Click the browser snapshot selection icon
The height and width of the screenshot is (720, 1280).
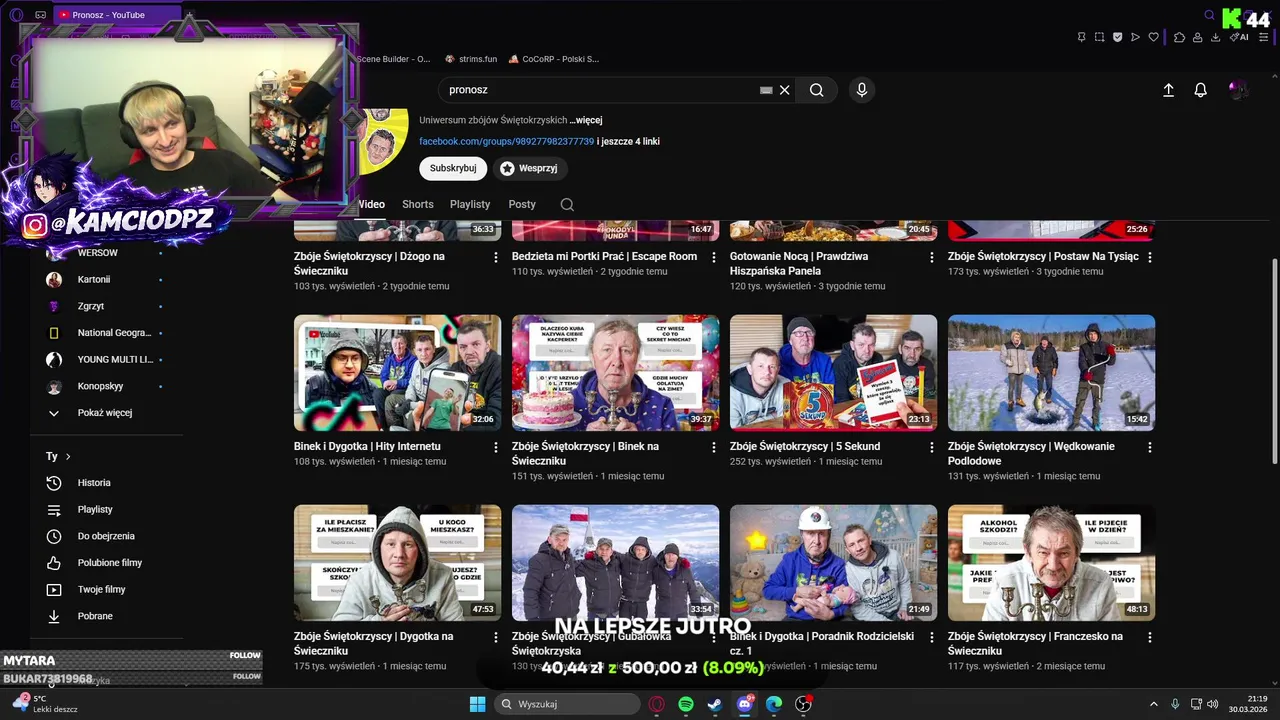tap(1099, 37)
